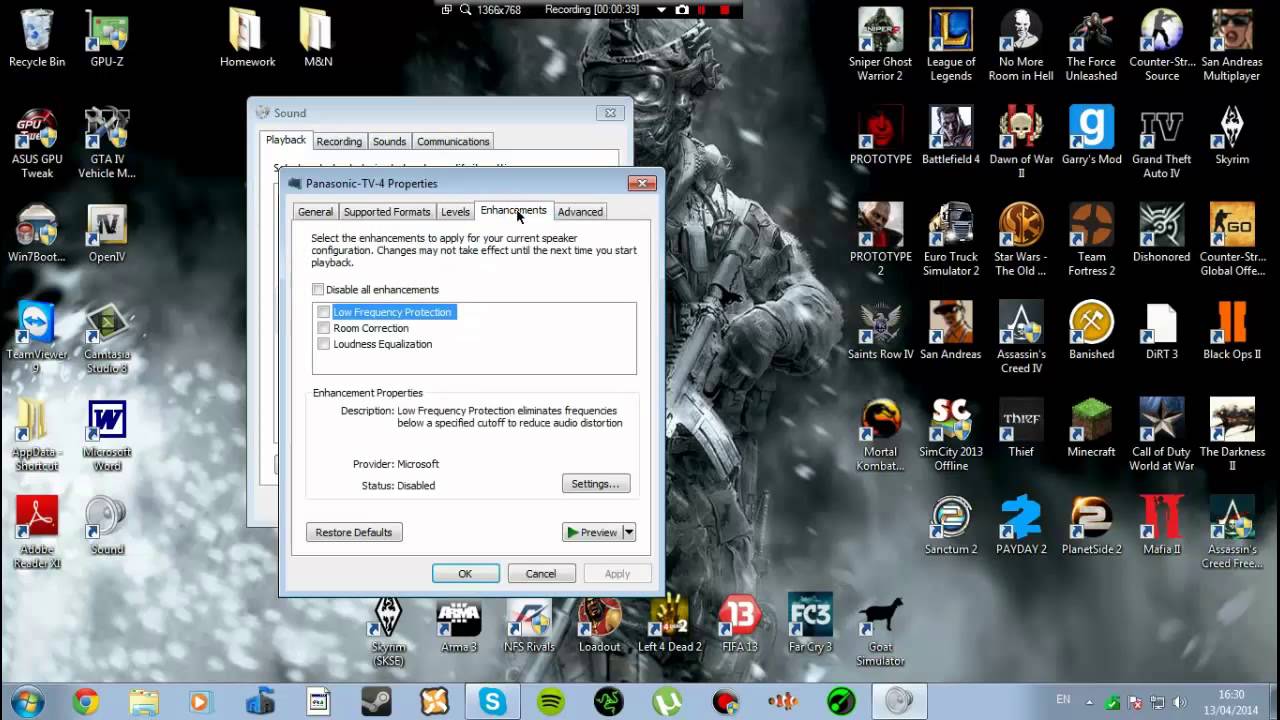Open the OpenIV desktop shortcut

click(106, 233)
